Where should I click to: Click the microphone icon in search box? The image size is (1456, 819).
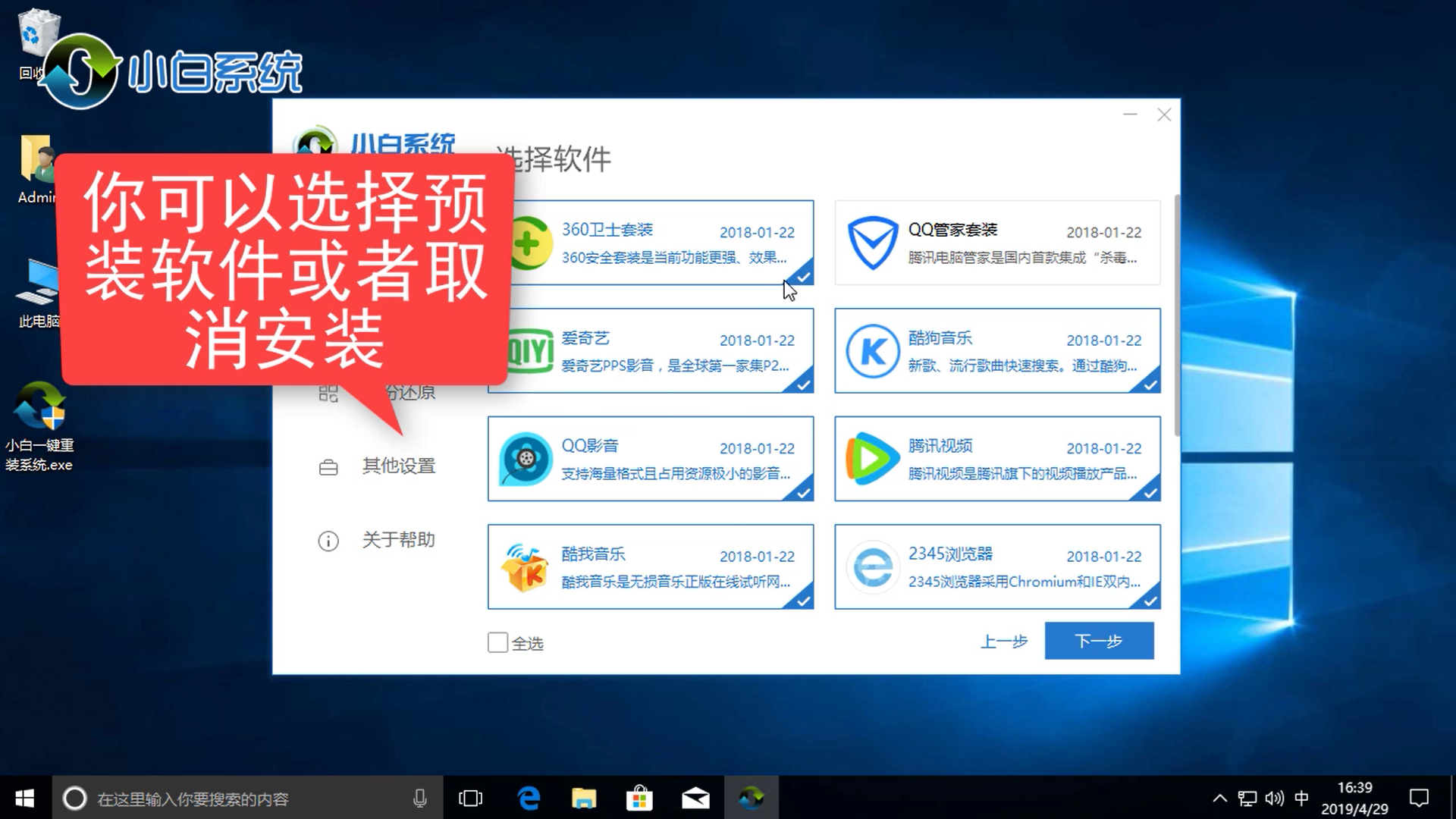click(x=419, y=798)
